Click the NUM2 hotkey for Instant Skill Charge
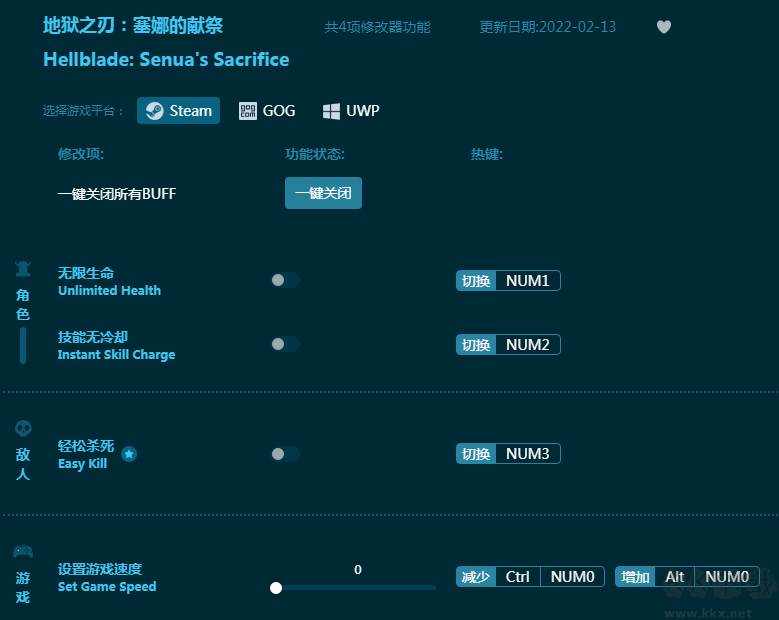The image size is (779, 620). [527, 345]
